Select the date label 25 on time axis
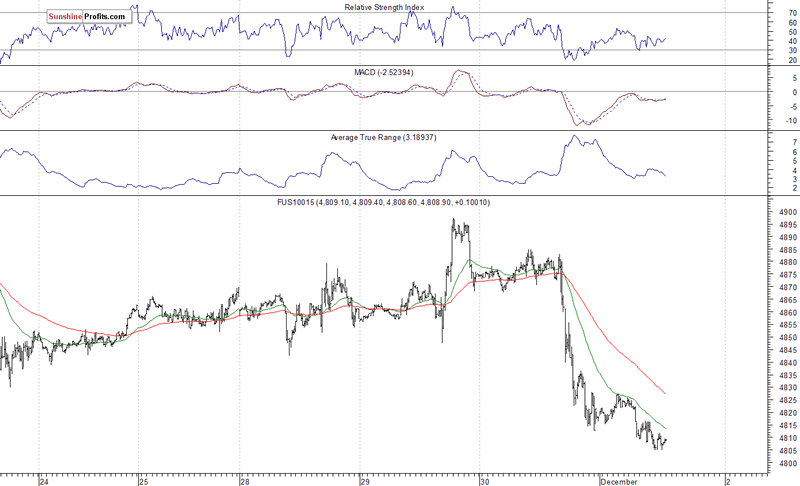 pos(144,481)
